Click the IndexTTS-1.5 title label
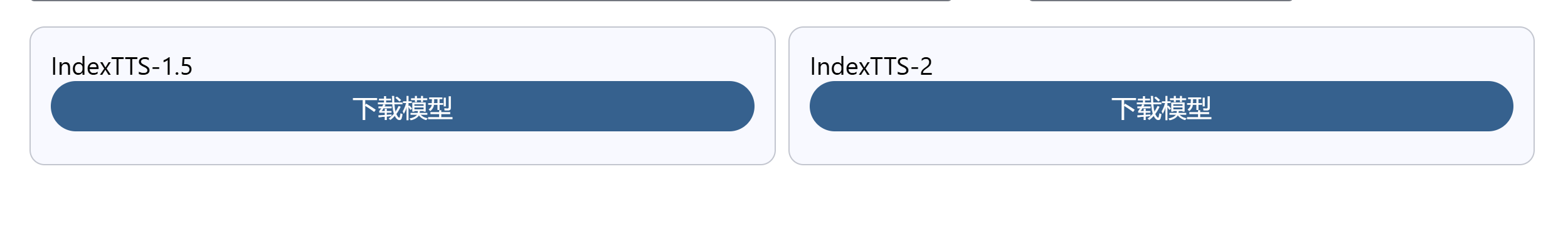Viewport: 1568px width, 252px height. coord(122,67)
